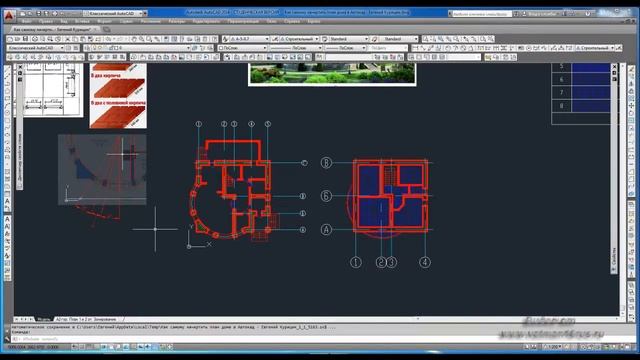Image resolution: width=640 pixels, height=360 pixels.
Task: Switch to Модель tab
Action: [43, 319]
